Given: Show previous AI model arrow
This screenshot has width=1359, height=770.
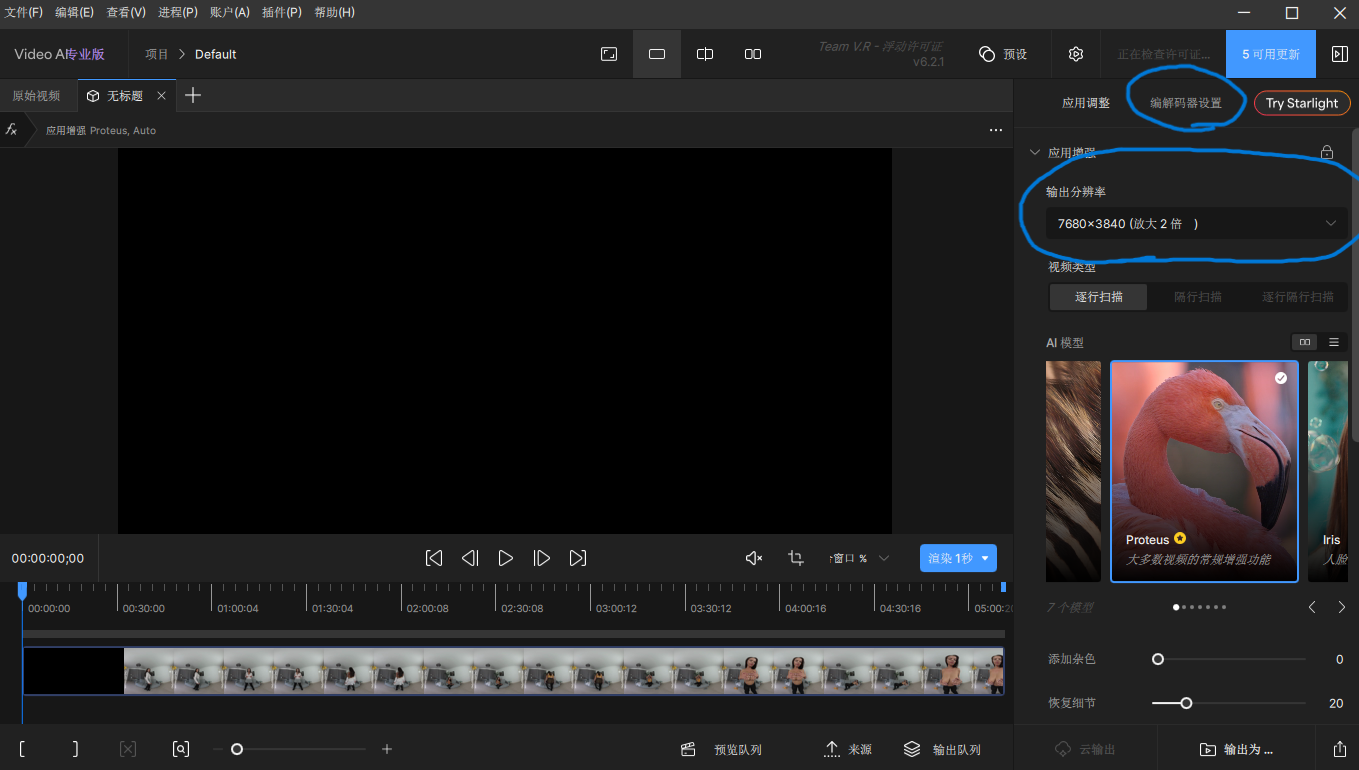Looking at the screenshot, I should (x=1313, y=607).
